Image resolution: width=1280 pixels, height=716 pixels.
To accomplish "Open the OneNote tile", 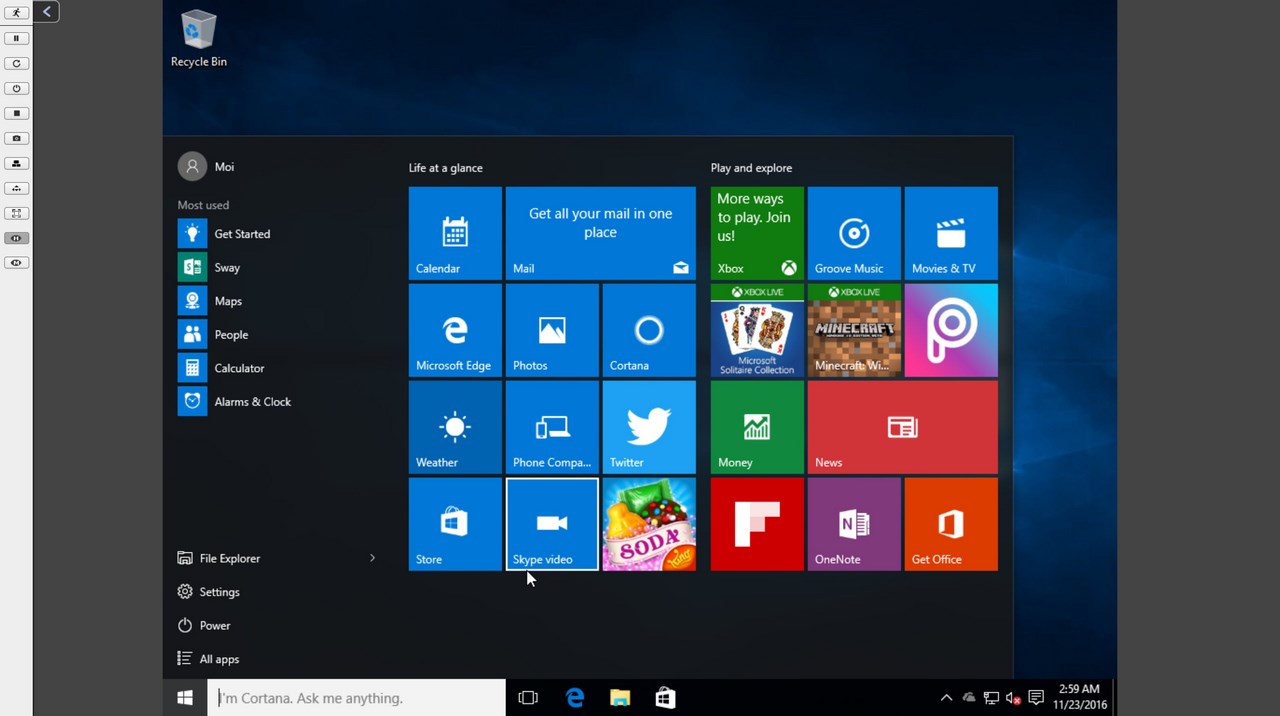I will pyautogui.click(x=854, y=524).
